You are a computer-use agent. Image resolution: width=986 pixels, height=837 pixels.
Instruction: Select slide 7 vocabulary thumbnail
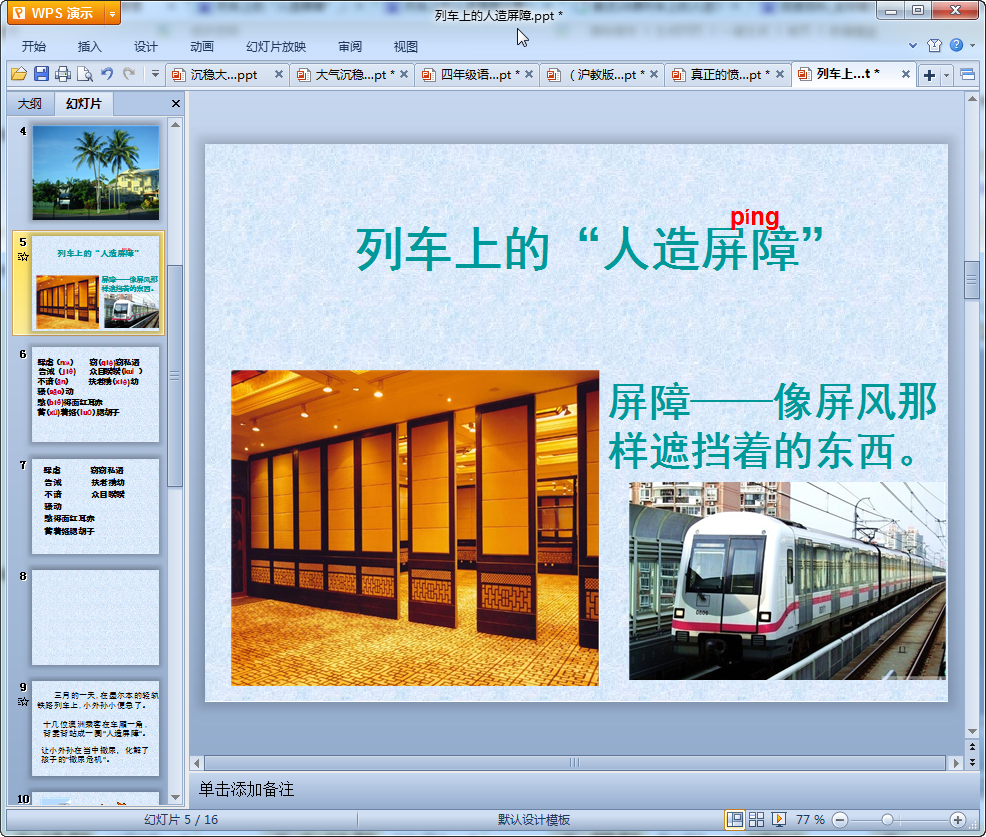click(96, 506)
